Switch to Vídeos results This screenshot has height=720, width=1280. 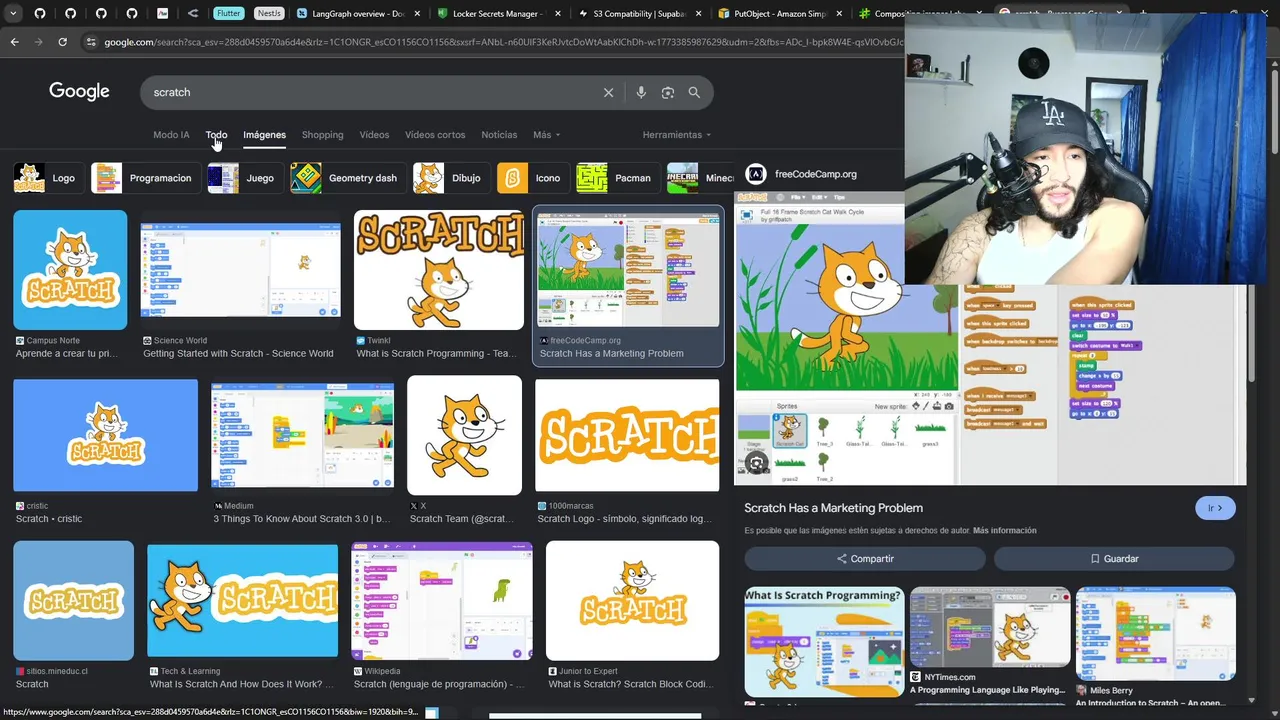point(374,135)
